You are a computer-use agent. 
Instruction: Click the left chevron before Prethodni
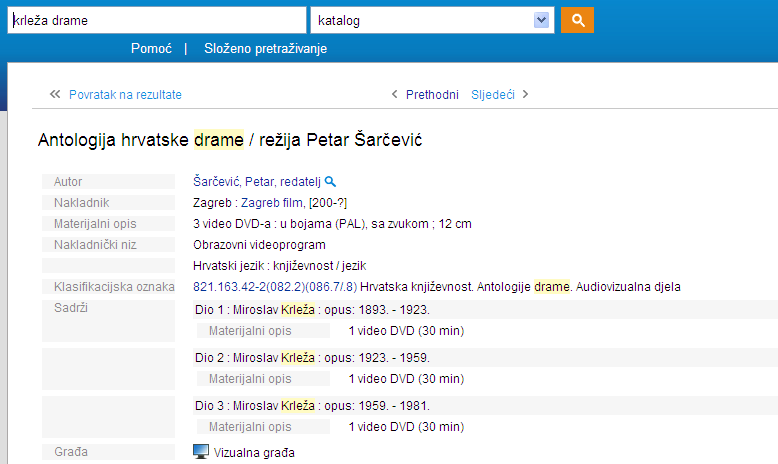point(395,95)
